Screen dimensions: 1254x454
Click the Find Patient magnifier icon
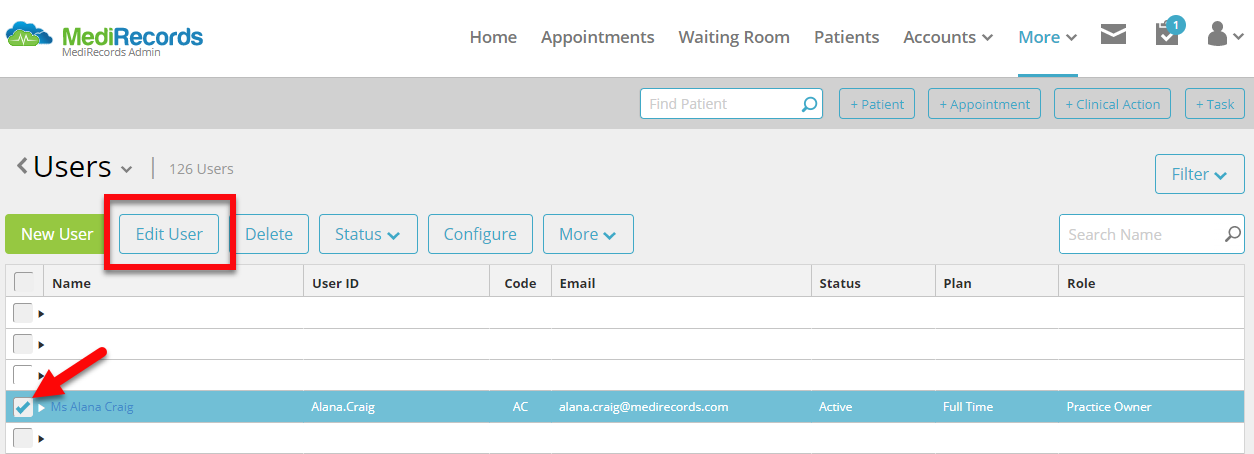(x=809, y=104)
